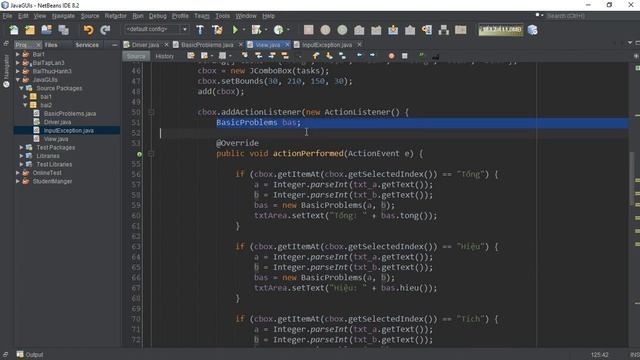Expand the StudentManger project node
Viewport: 640px width, 360px height.
(x=18, y=181)
